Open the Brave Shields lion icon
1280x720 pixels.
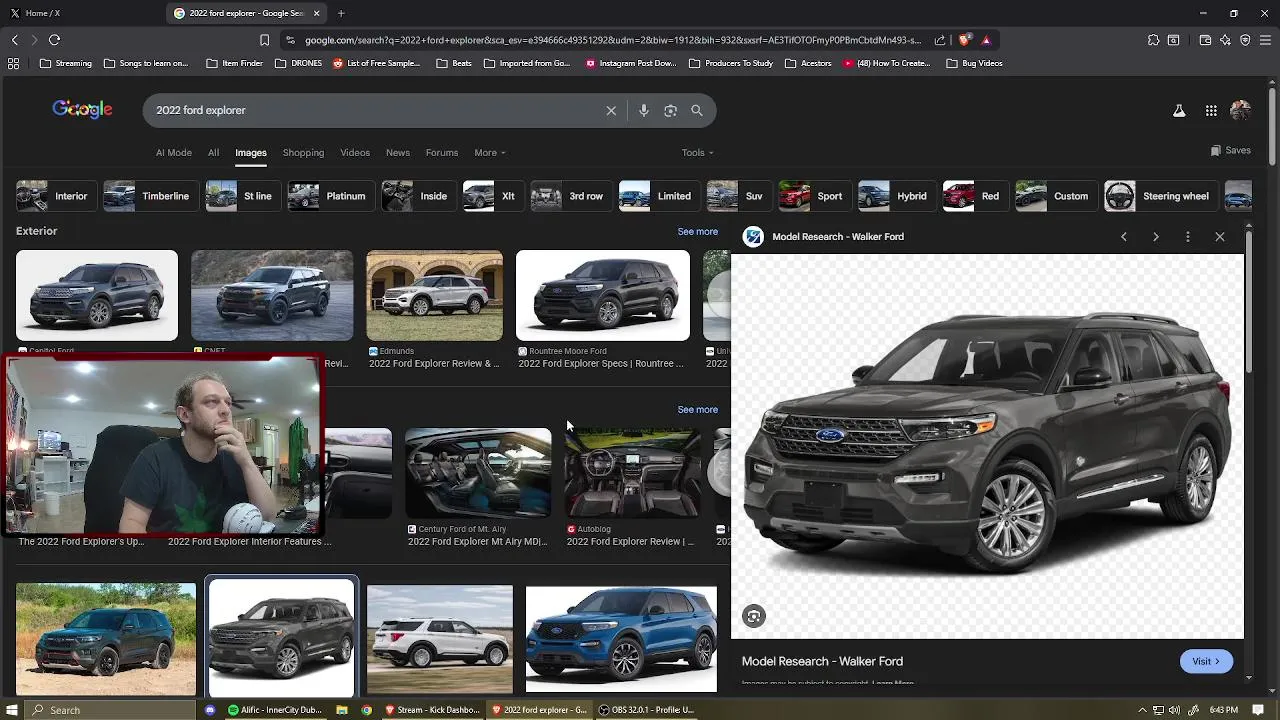click(964, 40)
